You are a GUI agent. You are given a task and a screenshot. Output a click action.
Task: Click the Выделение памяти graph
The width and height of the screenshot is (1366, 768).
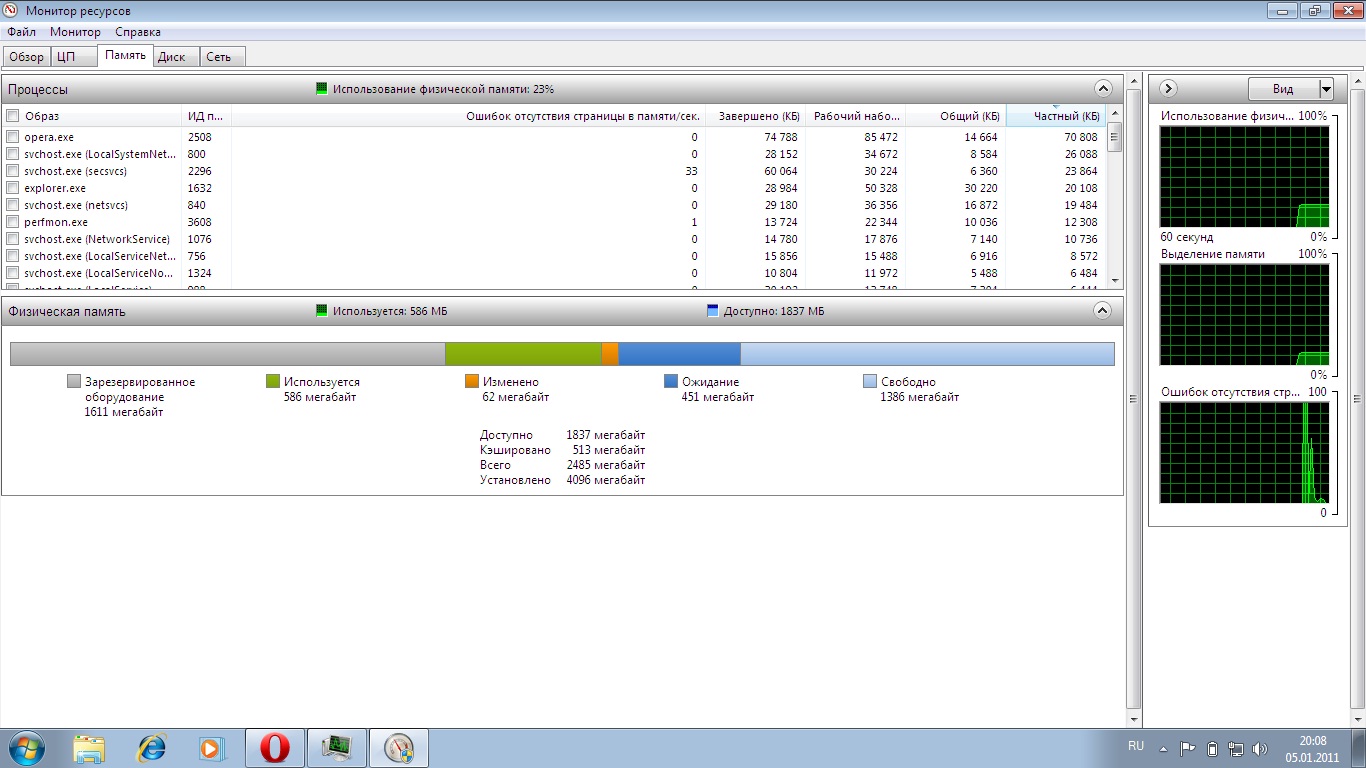tap(1244, 315)
